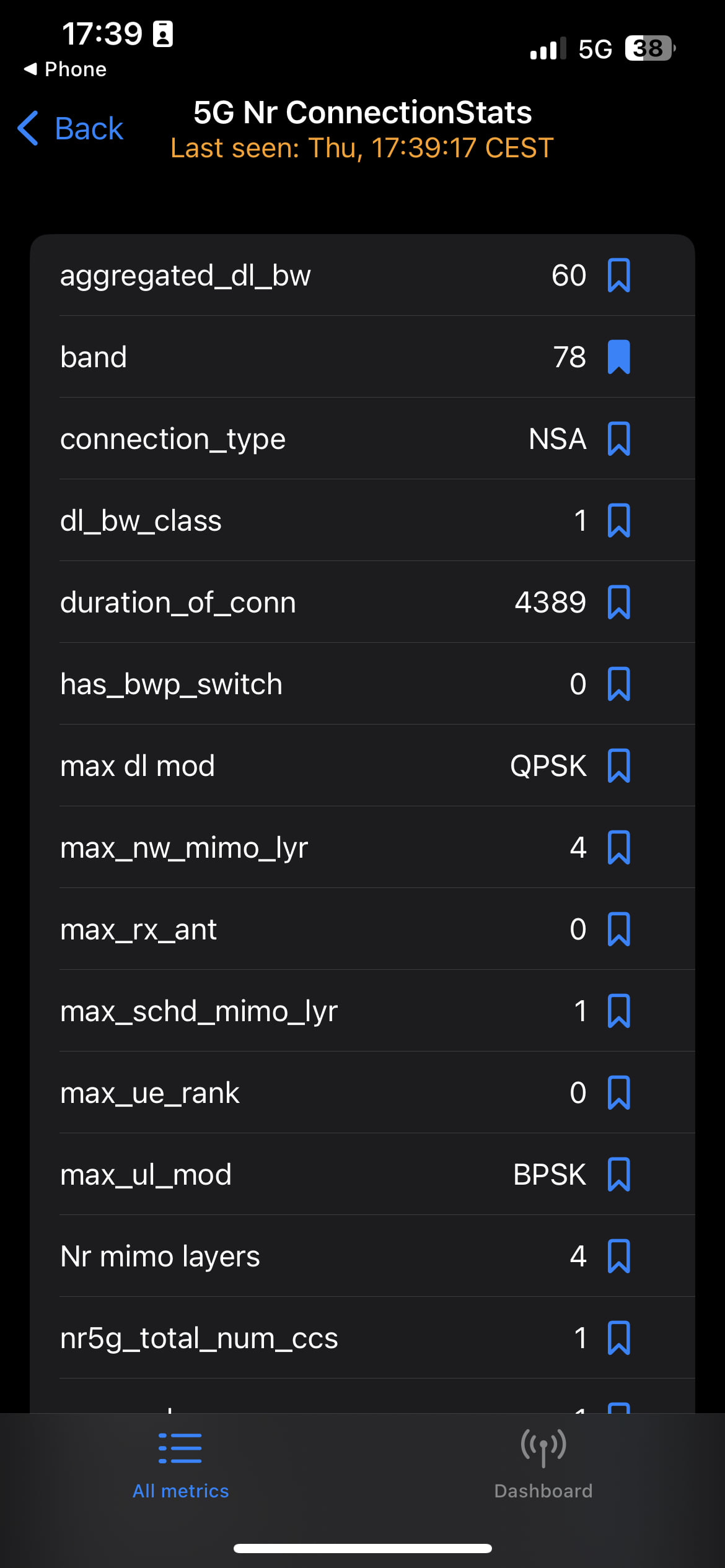Screen dimensions: 725x1568
Task: Tap the max_ul_mod bookmark icon
Action: coord(618,1174)
